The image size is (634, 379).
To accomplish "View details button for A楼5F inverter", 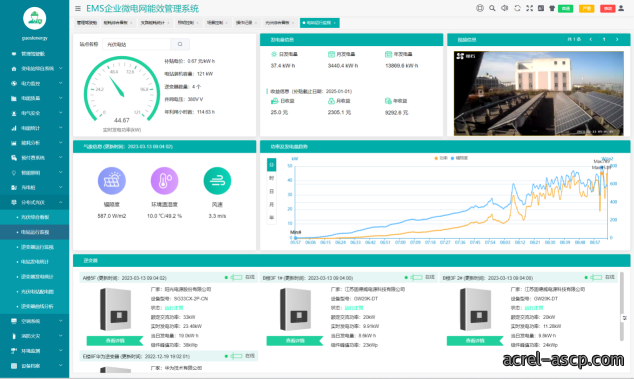I will coord(115,341).
